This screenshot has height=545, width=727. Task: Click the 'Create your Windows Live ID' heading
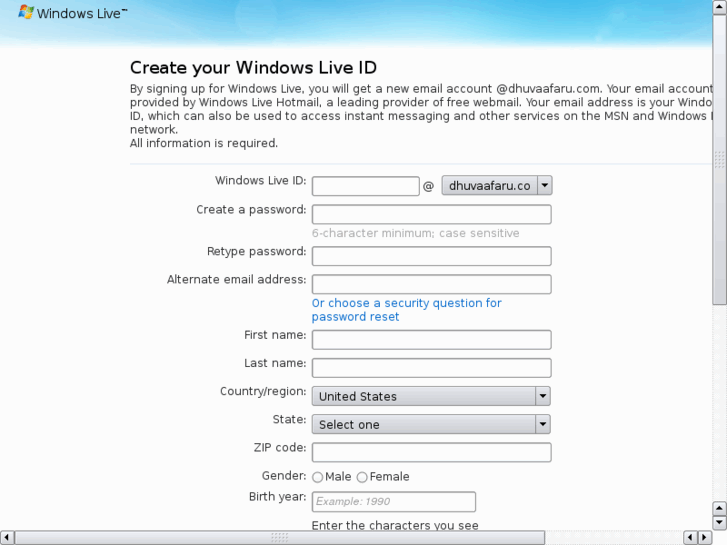pos(253,68)
